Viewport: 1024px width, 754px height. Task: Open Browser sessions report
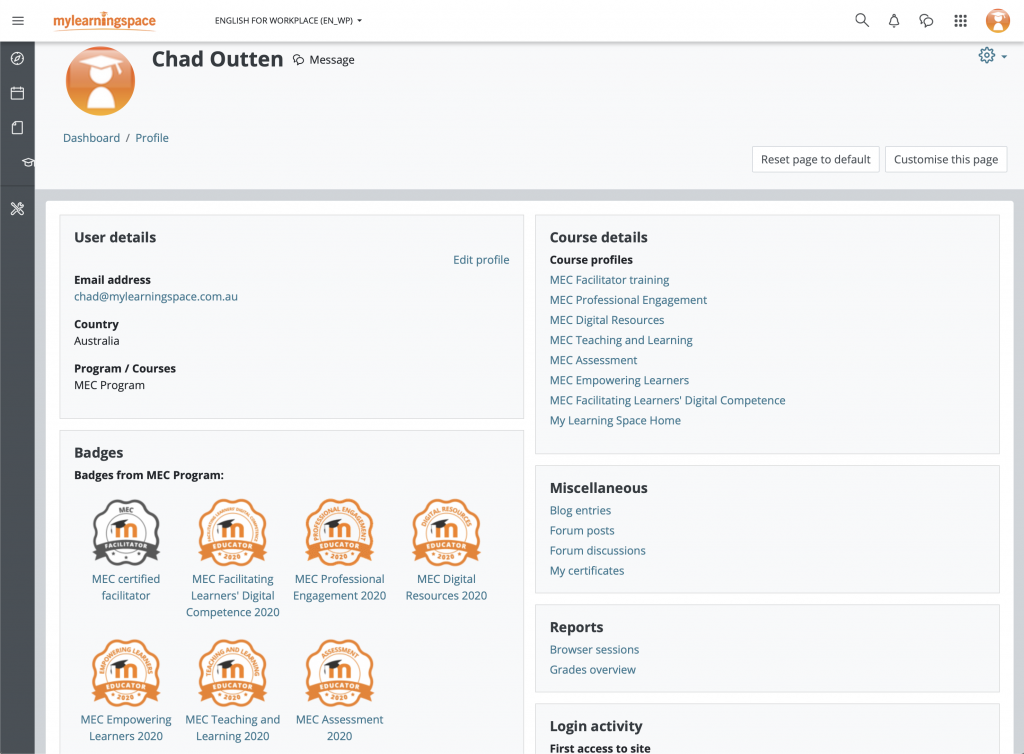(594, 650)
